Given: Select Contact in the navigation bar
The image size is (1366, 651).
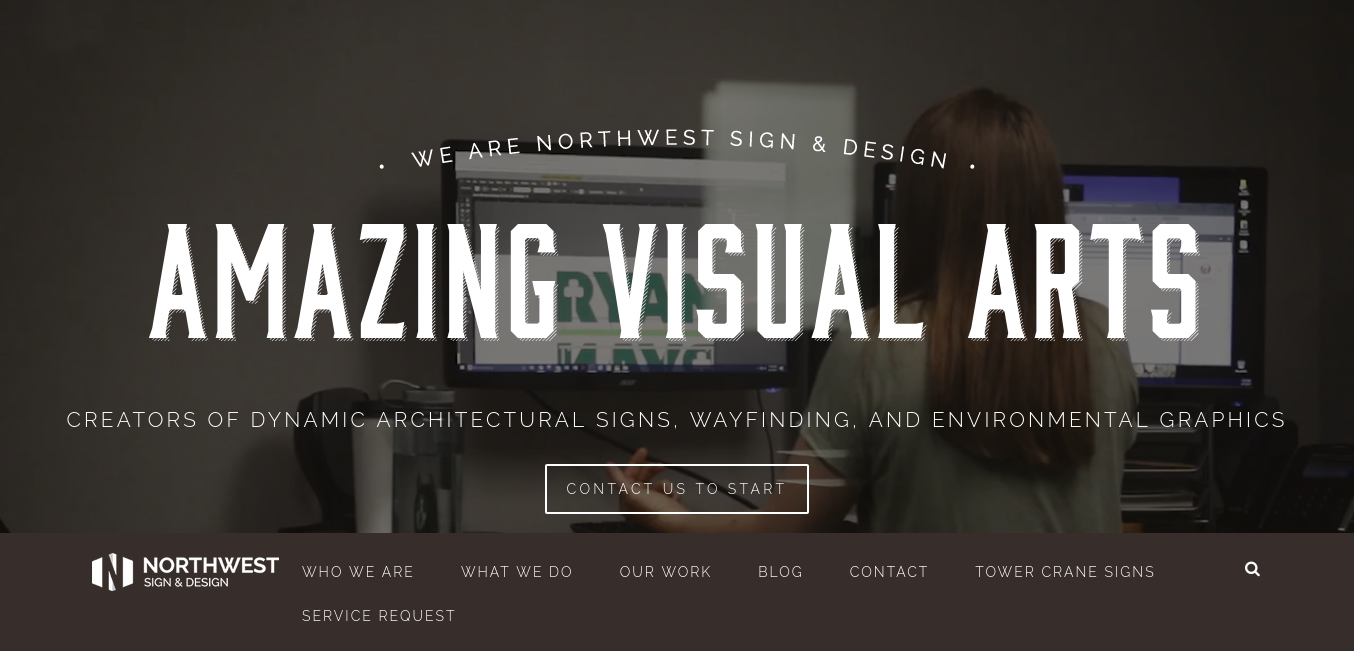Looking at the screenshot, I should [x=889, y=572].
